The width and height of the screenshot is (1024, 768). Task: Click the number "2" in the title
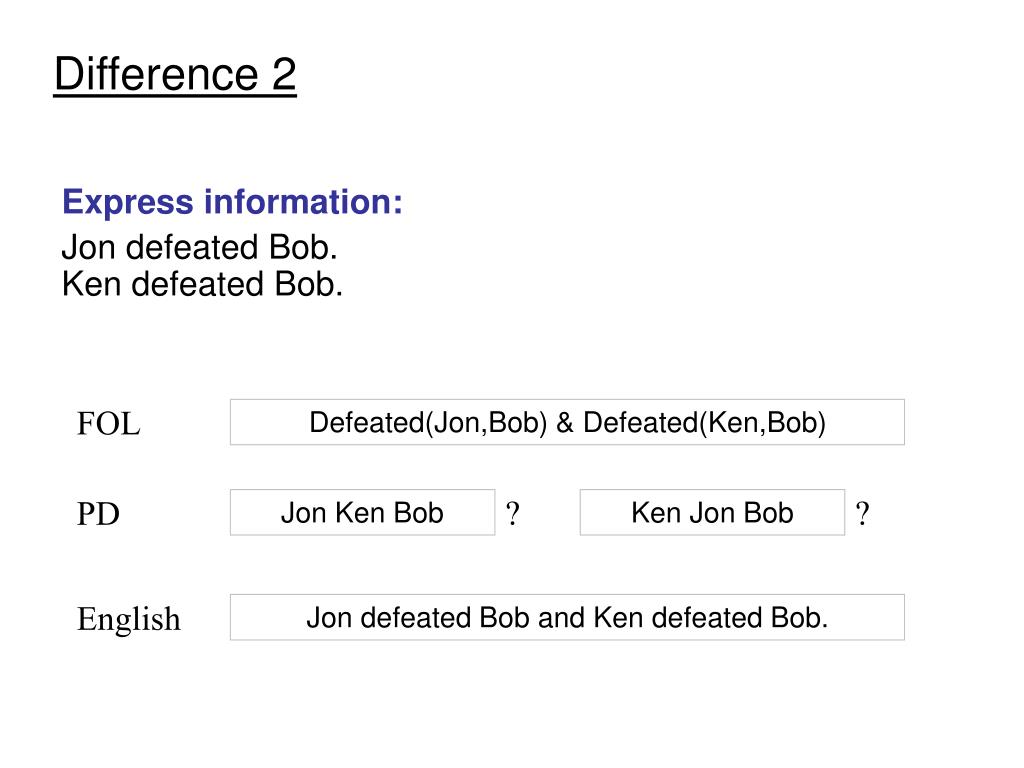(282, 75)
